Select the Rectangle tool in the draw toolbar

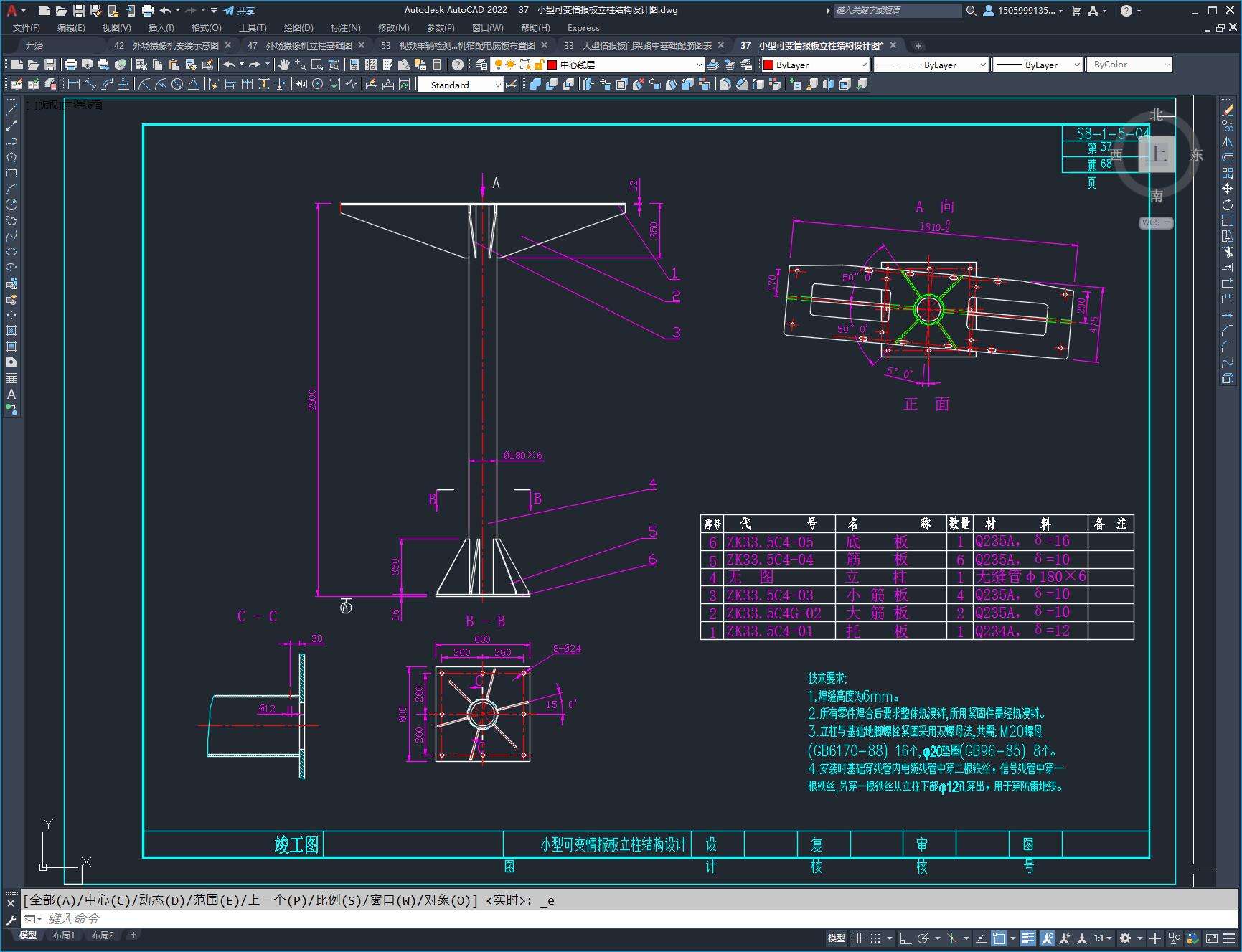pyautogui.click(x=11, y=173)
